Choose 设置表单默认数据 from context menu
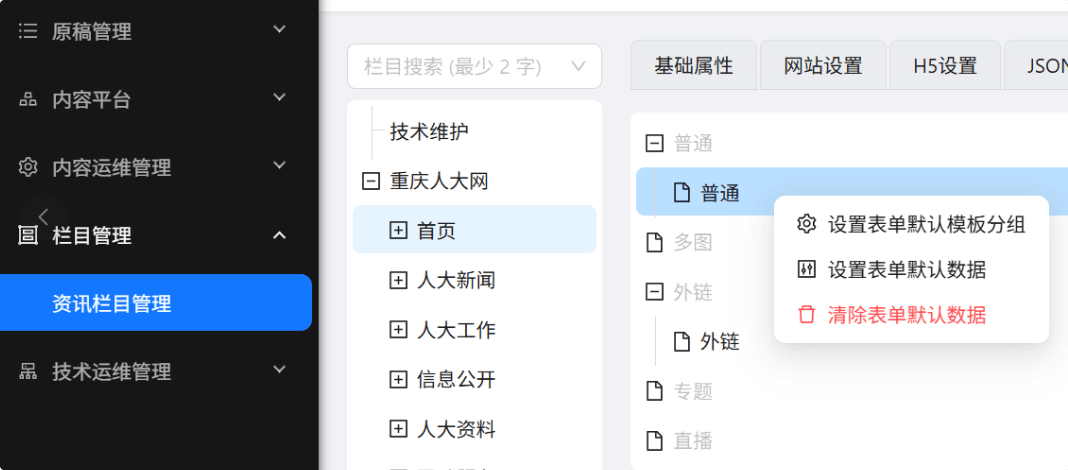The image size is (1068, 470). 907,270
